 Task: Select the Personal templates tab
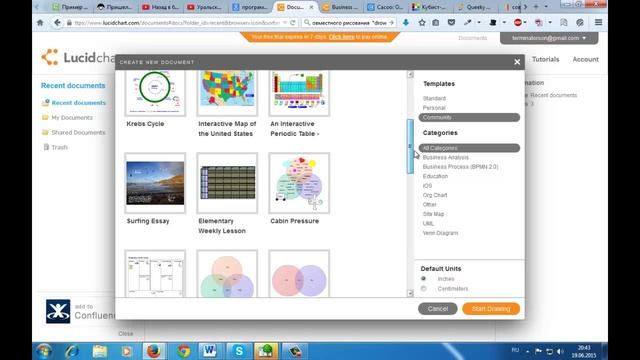[434, 108]
